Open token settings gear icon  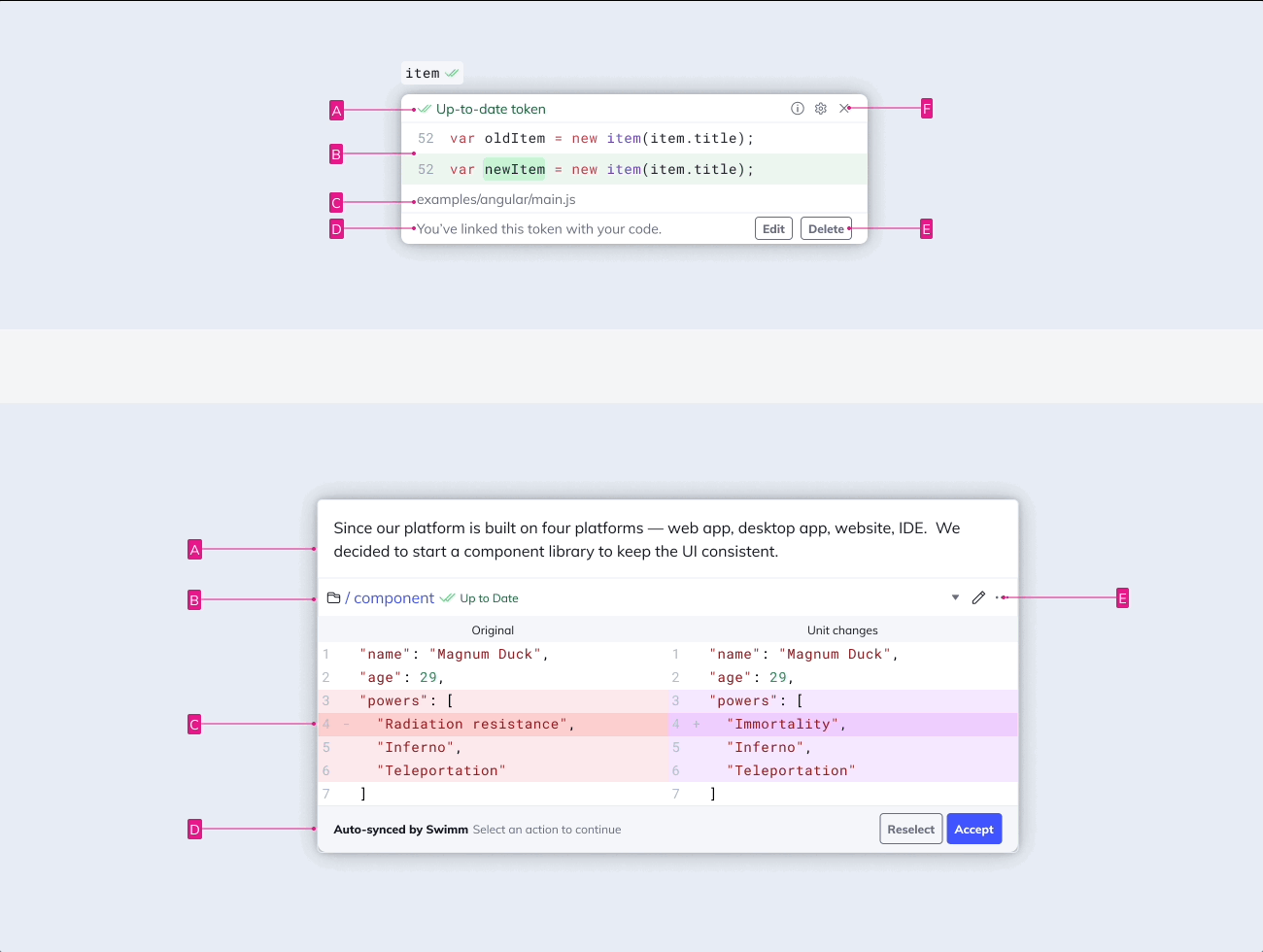pos(821,109)
